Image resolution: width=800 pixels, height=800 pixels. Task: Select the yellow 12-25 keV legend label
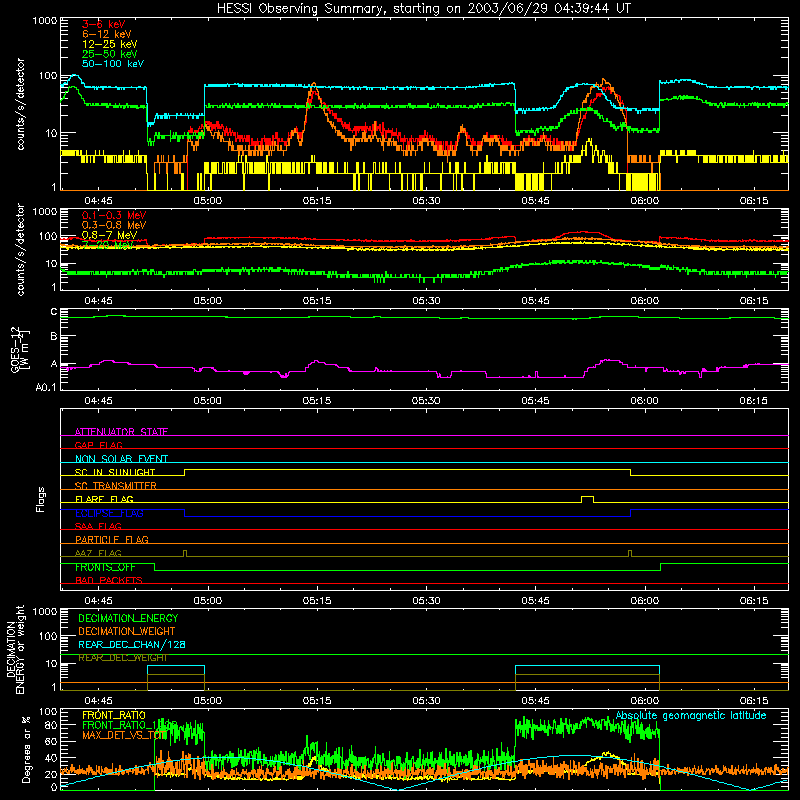[110, 44]
